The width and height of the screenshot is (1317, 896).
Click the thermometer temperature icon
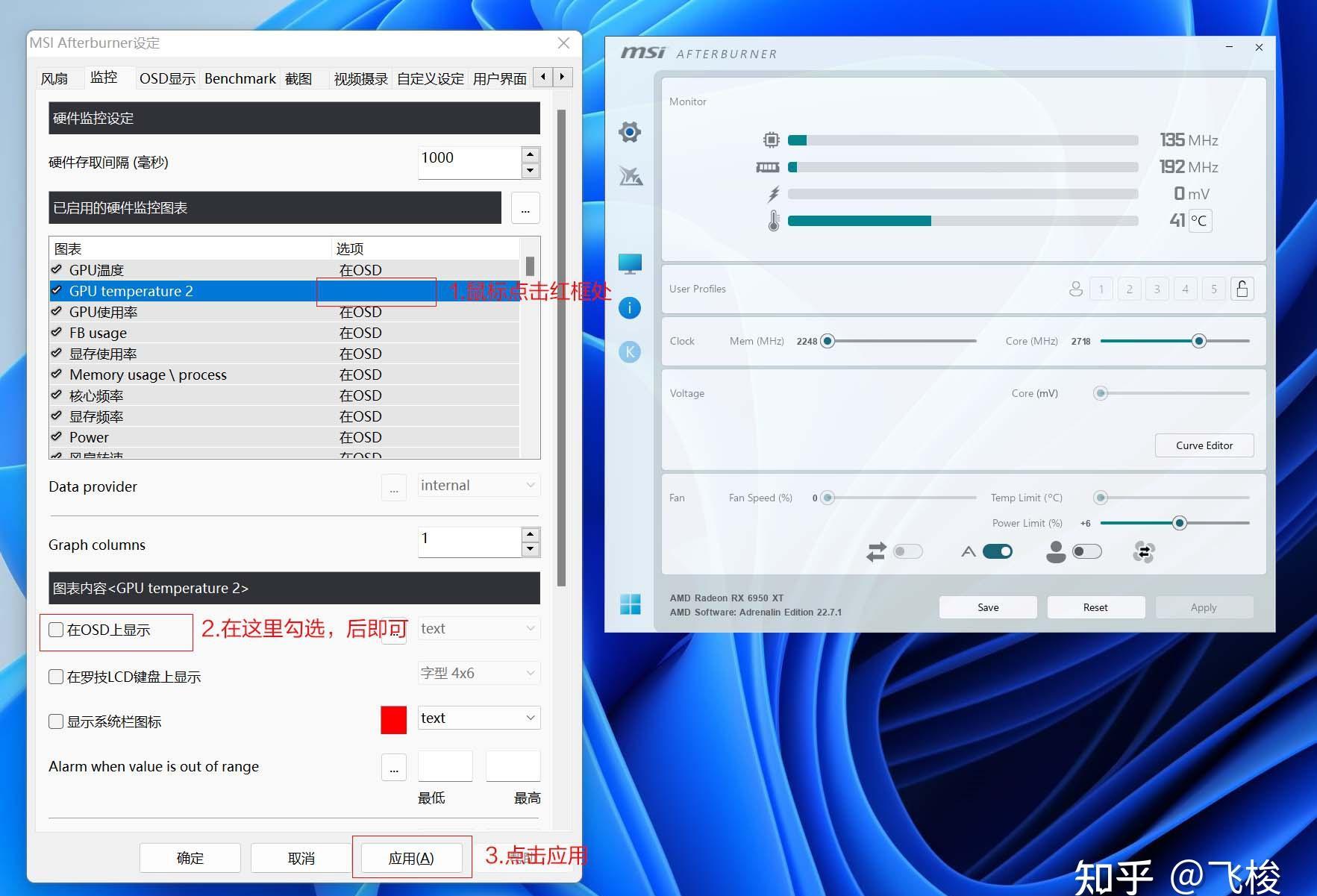click(774, 221)
